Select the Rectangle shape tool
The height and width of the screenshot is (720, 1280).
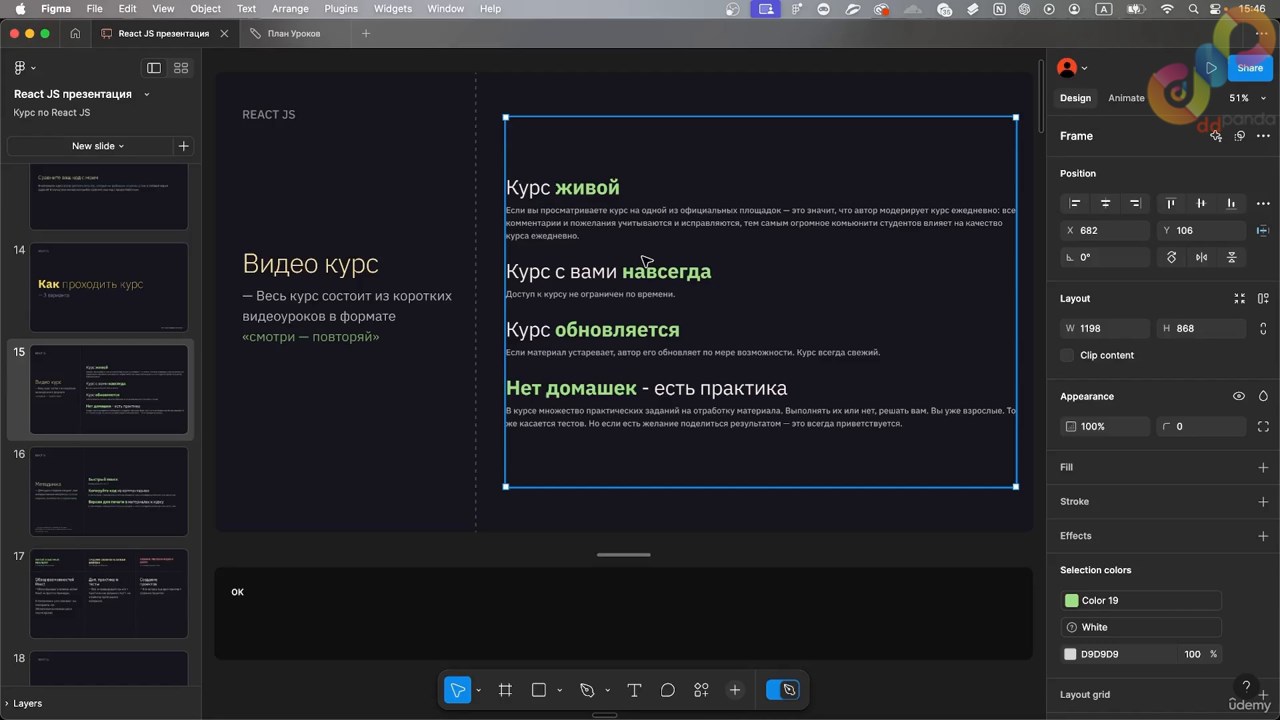point(538,690)
